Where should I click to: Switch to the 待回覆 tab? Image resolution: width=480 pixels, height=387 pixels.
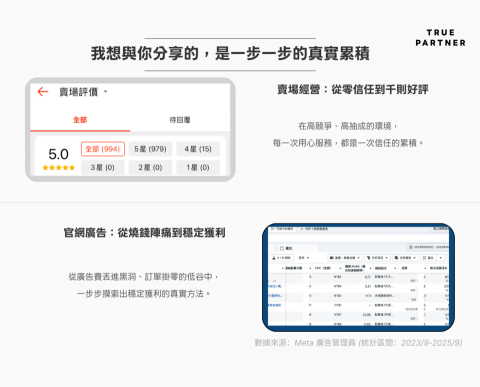180,120
